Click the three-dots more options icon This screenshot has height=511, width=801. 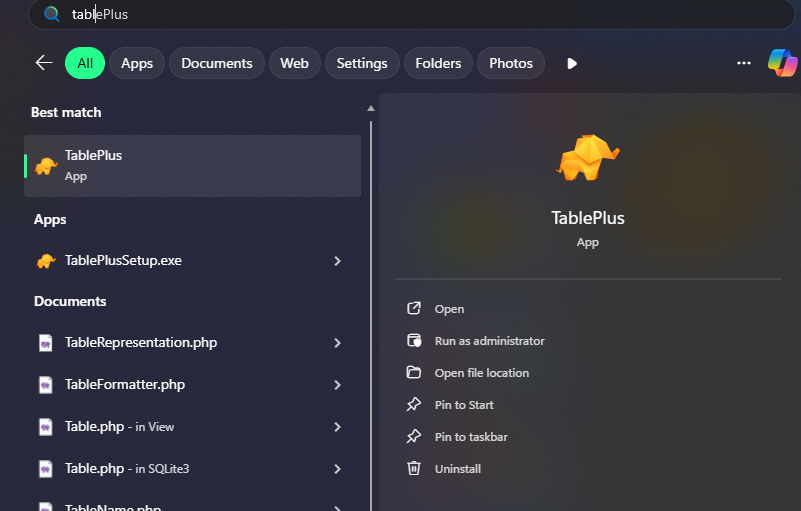[x=743, y=63]
